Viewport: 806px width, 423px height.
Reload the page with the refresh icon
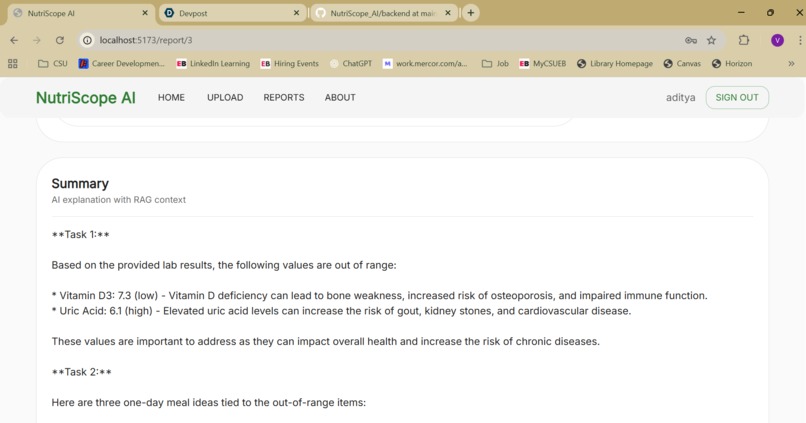pos(60,40)
